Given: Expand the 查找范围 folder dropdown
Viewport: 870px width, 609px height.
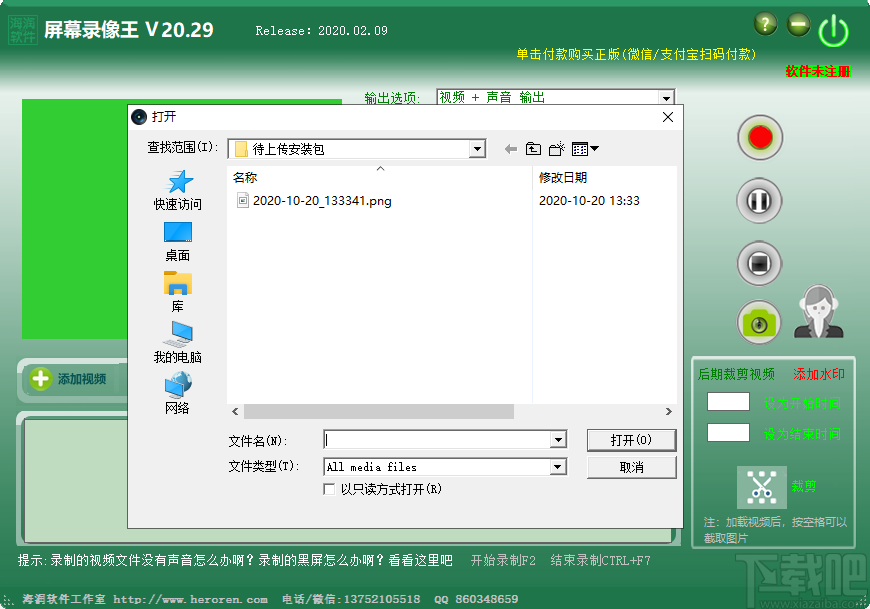Looking at the screenshot, I should click(477, 149).
